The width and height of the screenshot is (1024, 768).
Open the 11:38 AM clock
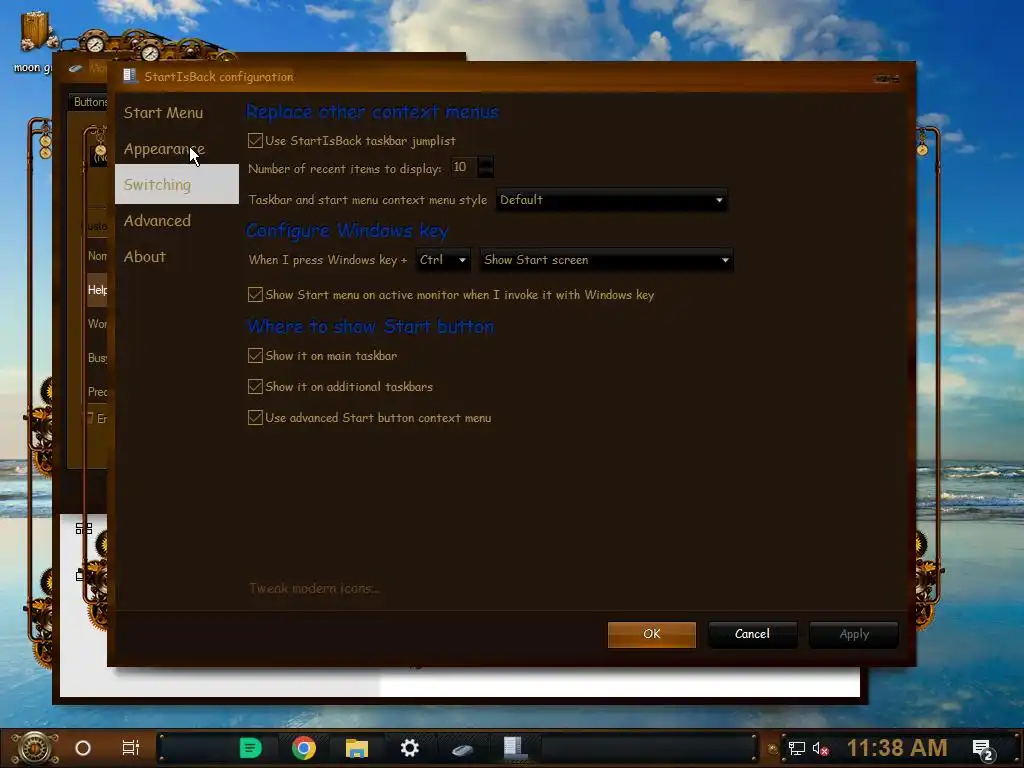(897, 748)
